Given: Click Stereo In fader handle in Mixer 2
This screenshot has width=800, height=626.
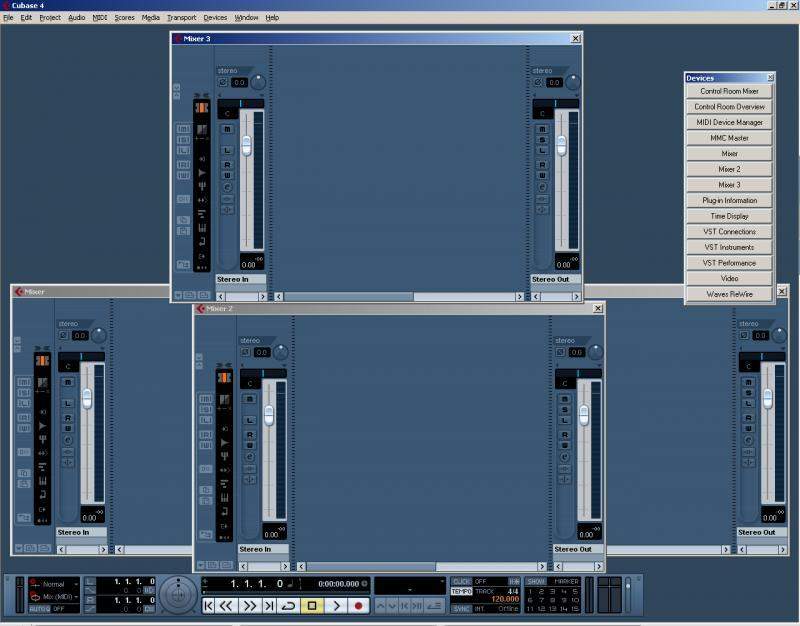Looking at the screenshot, I should click(x=269, y=415).
